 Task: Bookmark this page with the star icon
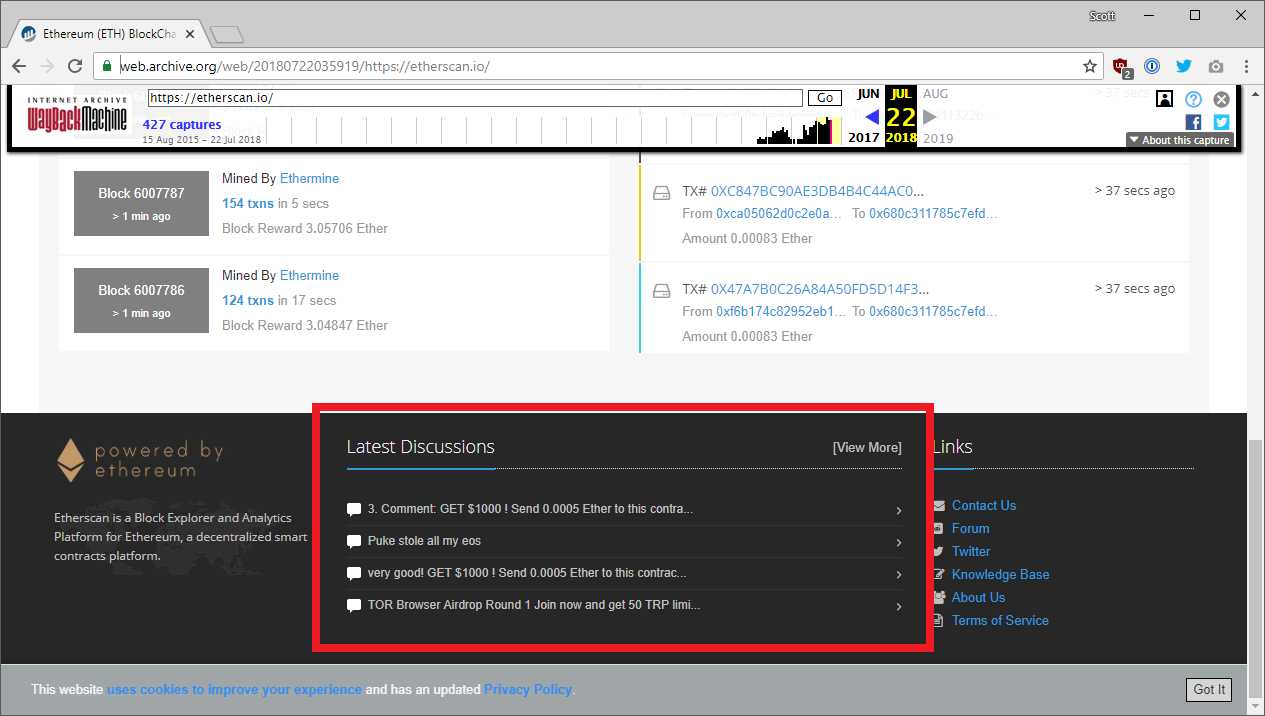(x=1090, y=66)
